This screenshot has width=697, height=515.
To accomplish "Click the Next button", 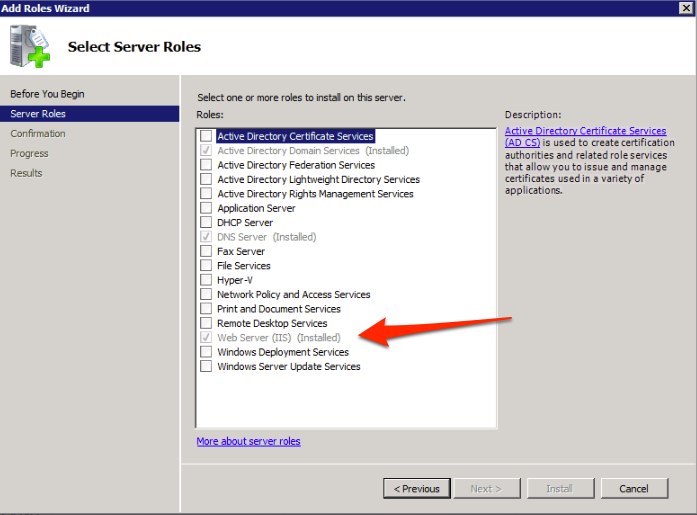I will [486, 488].
